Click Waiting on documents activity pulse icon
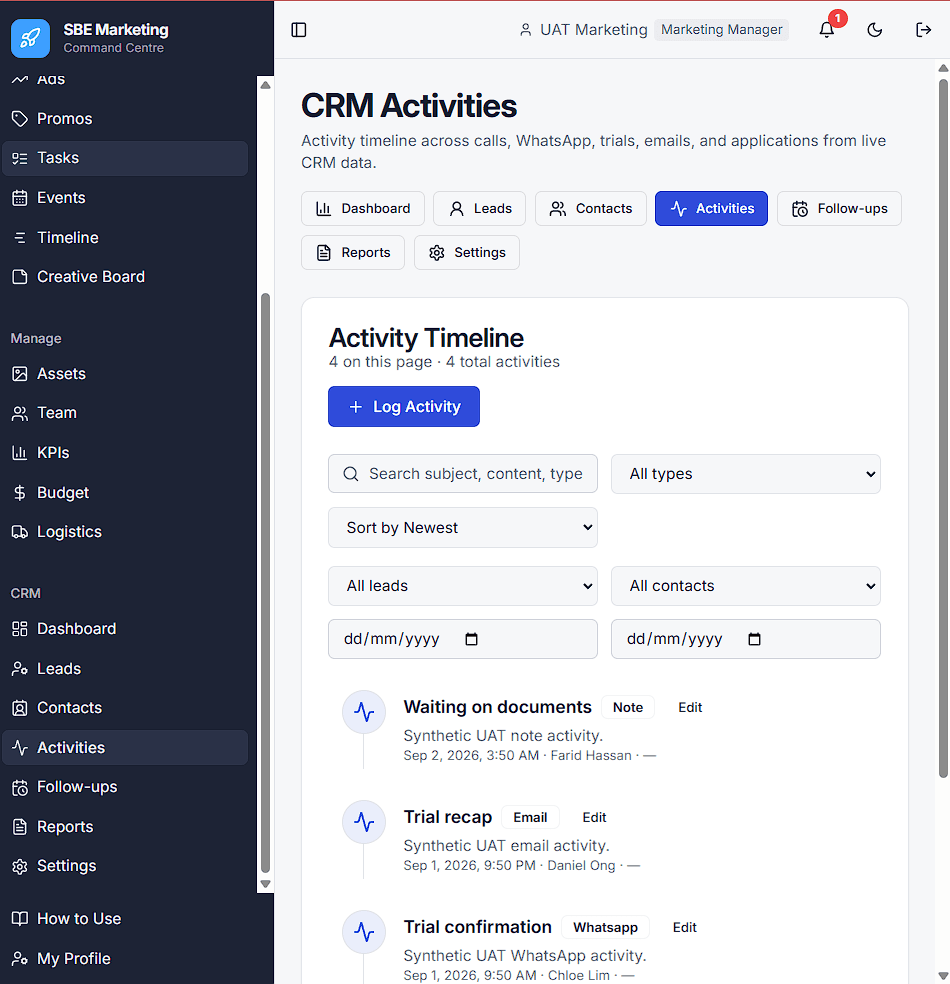This screenshot has width=950, height=984. click(364, 712)
